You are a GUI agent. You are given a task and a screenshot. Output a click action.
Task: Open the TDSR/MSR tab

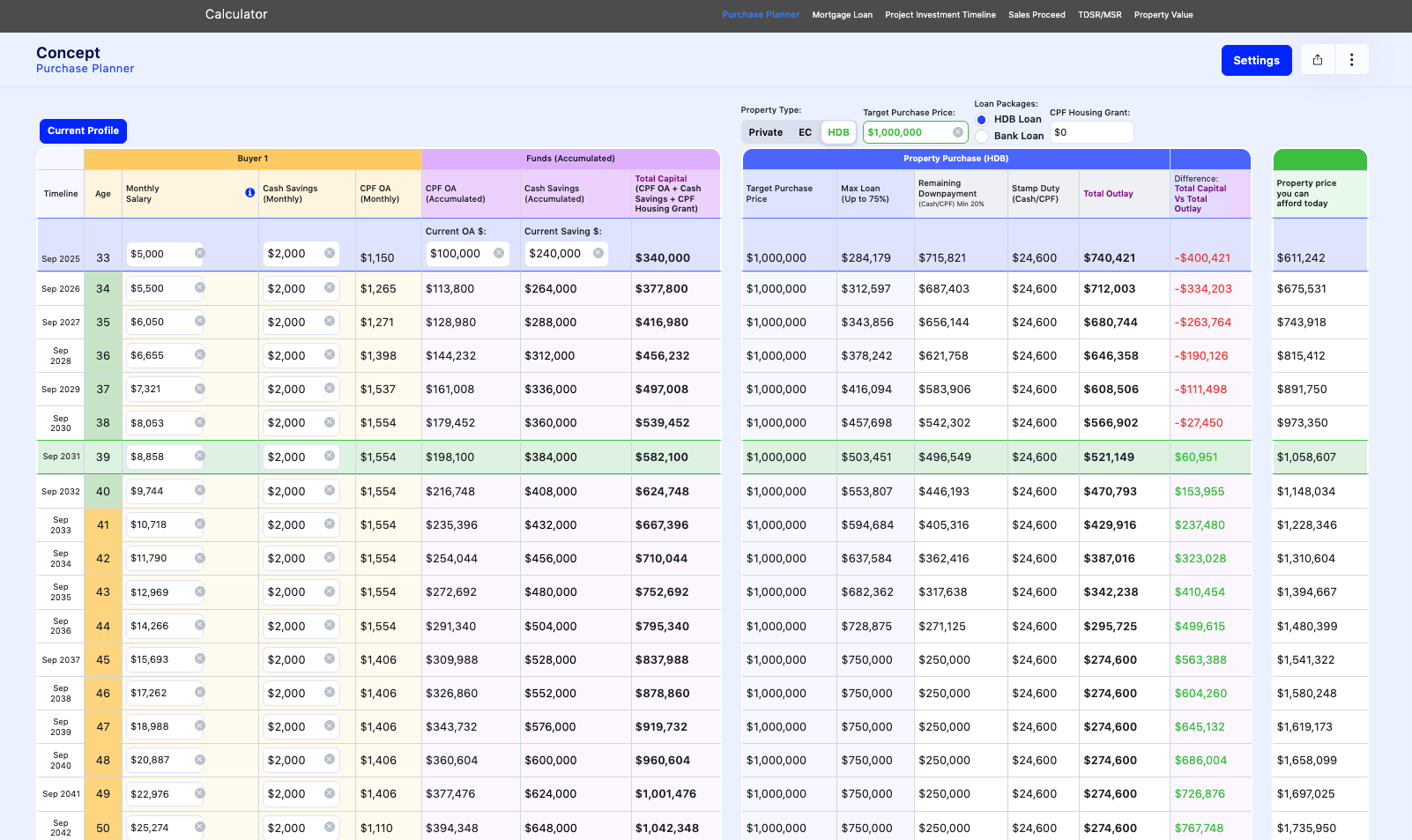point(1099,15)
